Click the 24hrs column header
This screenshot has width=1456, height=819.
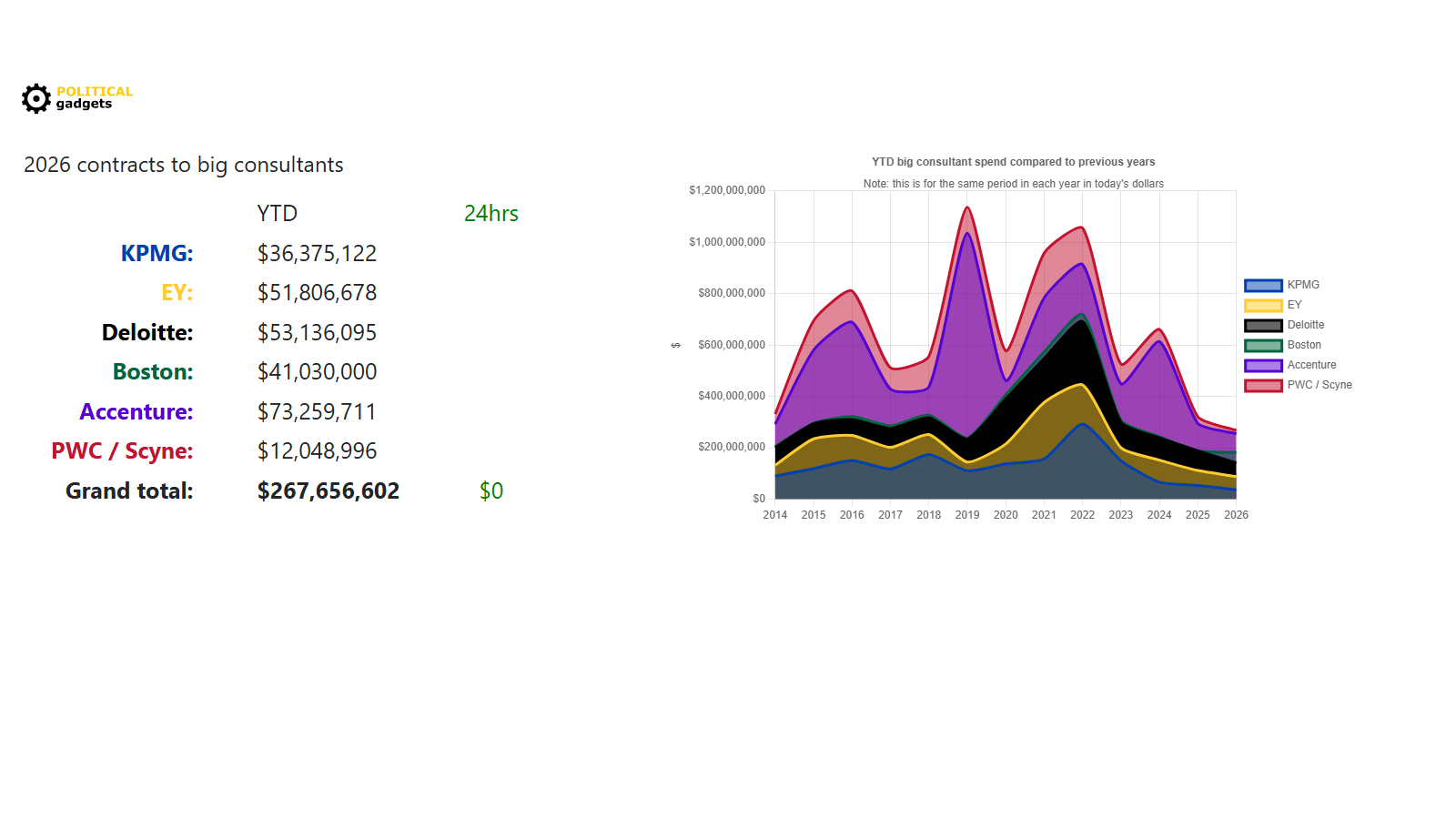click(x=491, y=213)
